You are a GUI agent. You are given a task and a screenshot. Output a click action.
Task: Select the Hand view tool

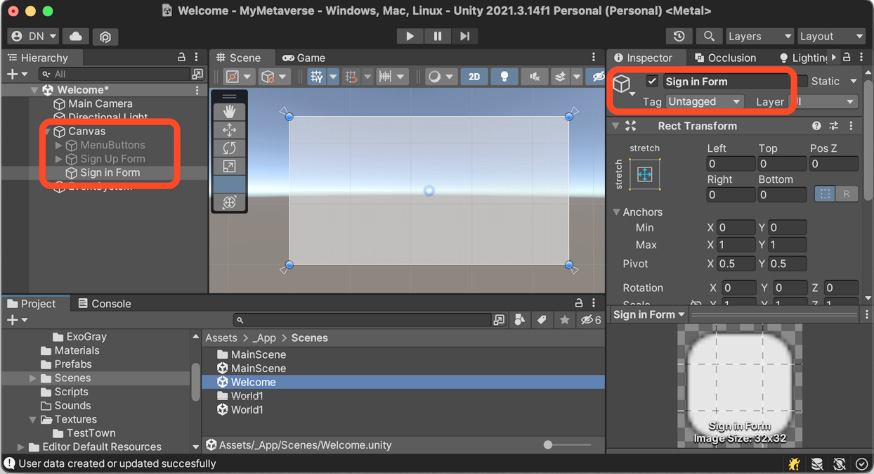[229, 112]
